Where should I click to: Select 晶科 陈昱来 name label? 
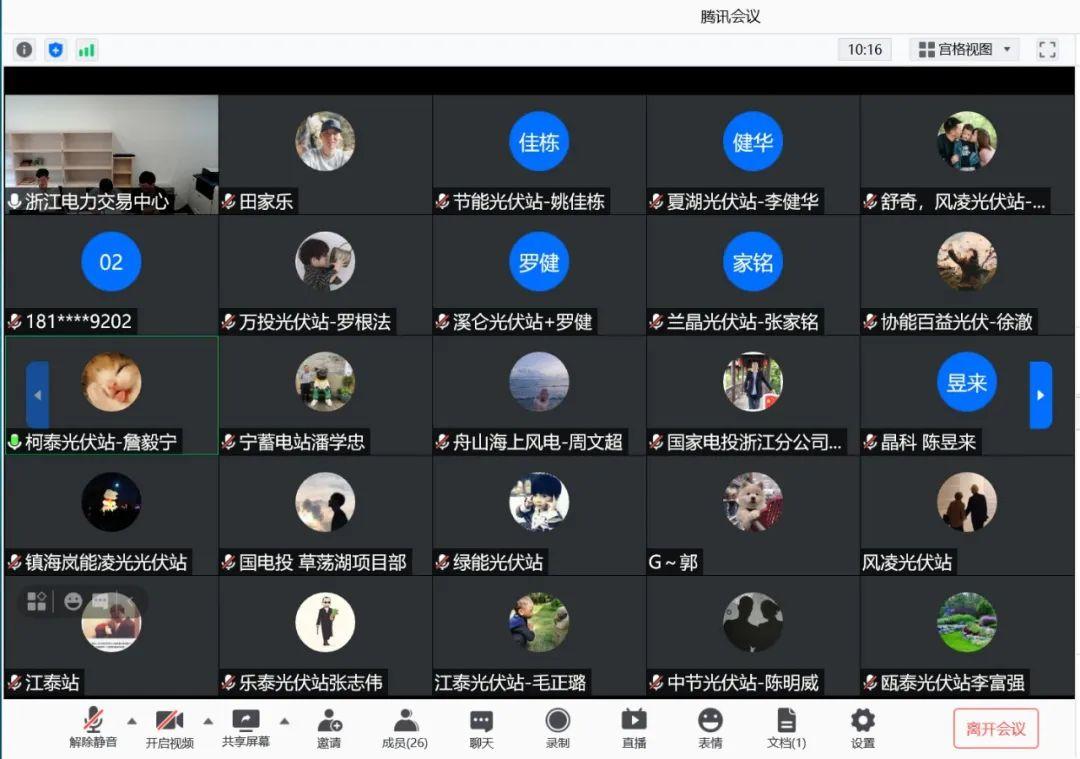pyautogui.click(x=928, y=442)
